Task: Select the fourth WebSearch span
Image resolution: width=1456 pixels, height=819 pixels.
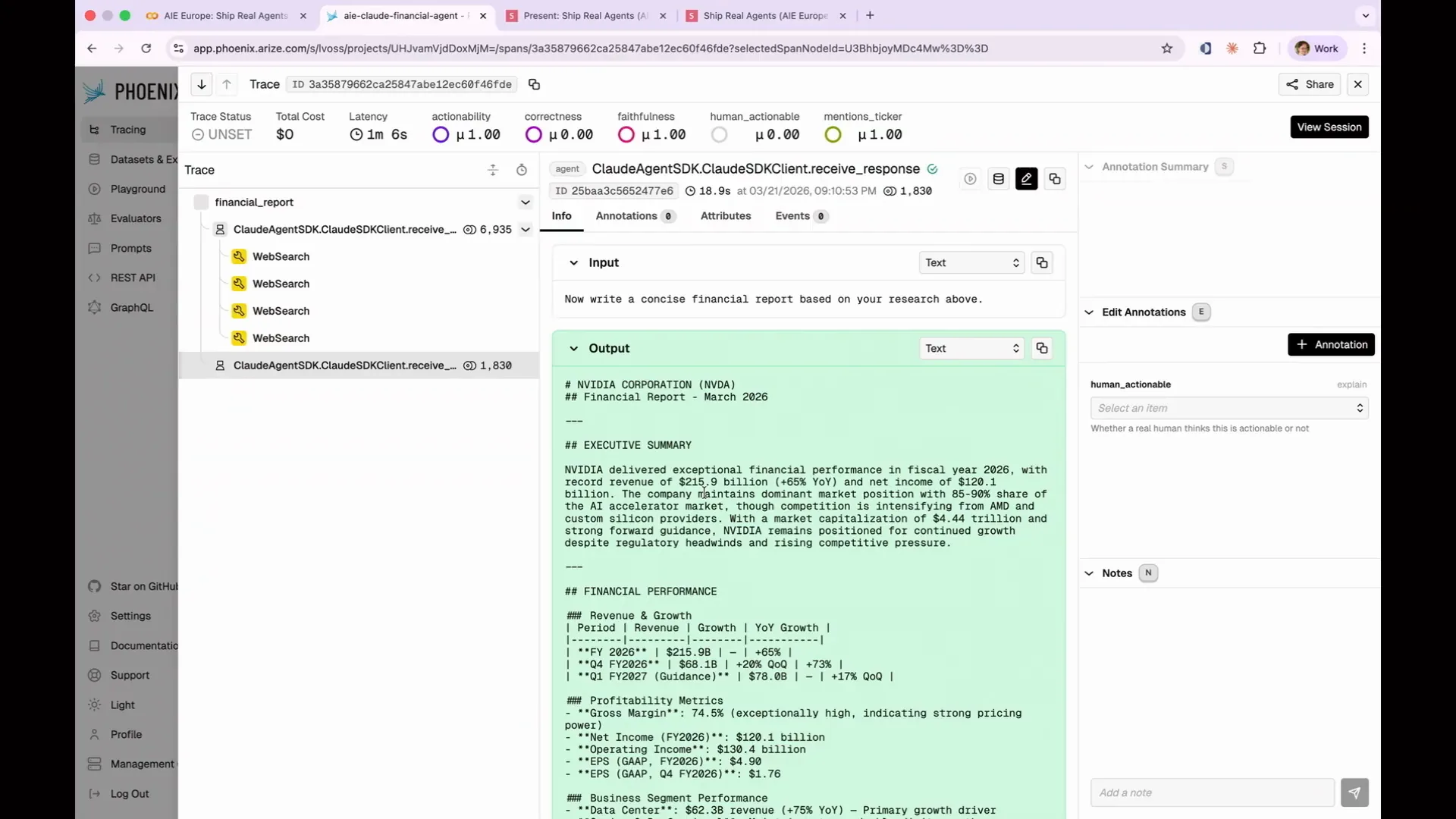Action: click(281, 338)
